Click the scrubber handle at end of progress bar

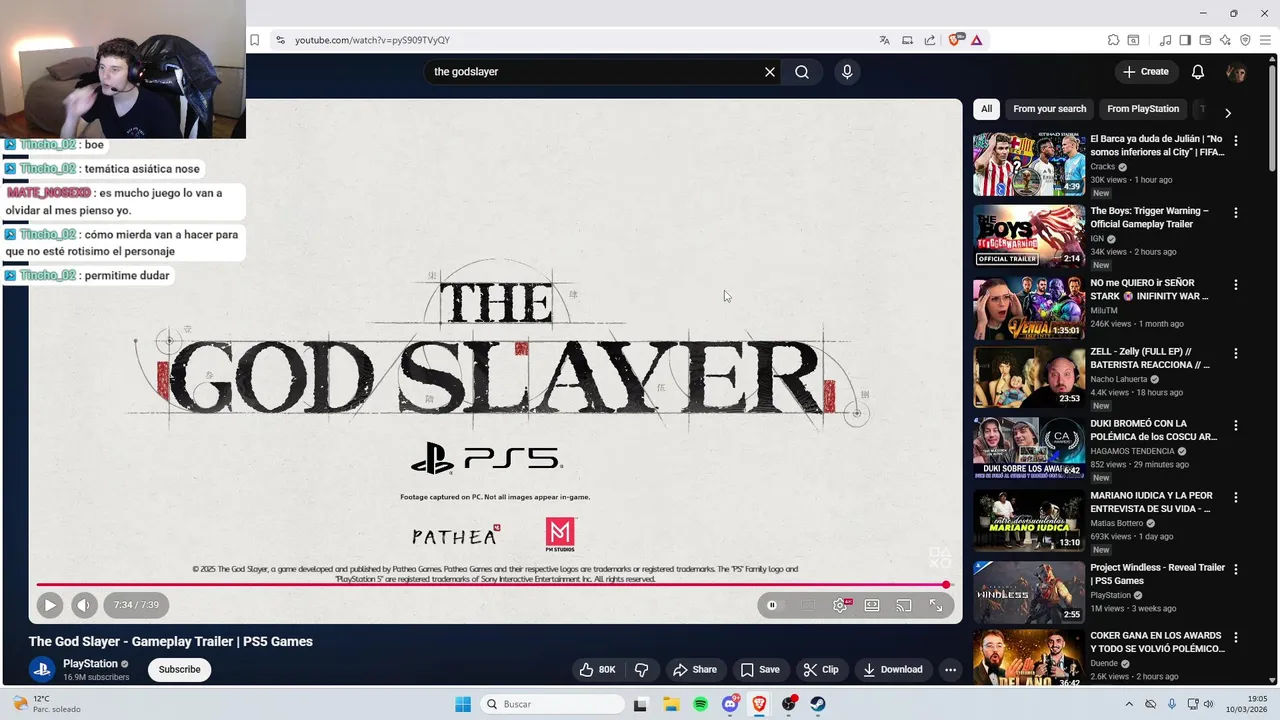946,585
